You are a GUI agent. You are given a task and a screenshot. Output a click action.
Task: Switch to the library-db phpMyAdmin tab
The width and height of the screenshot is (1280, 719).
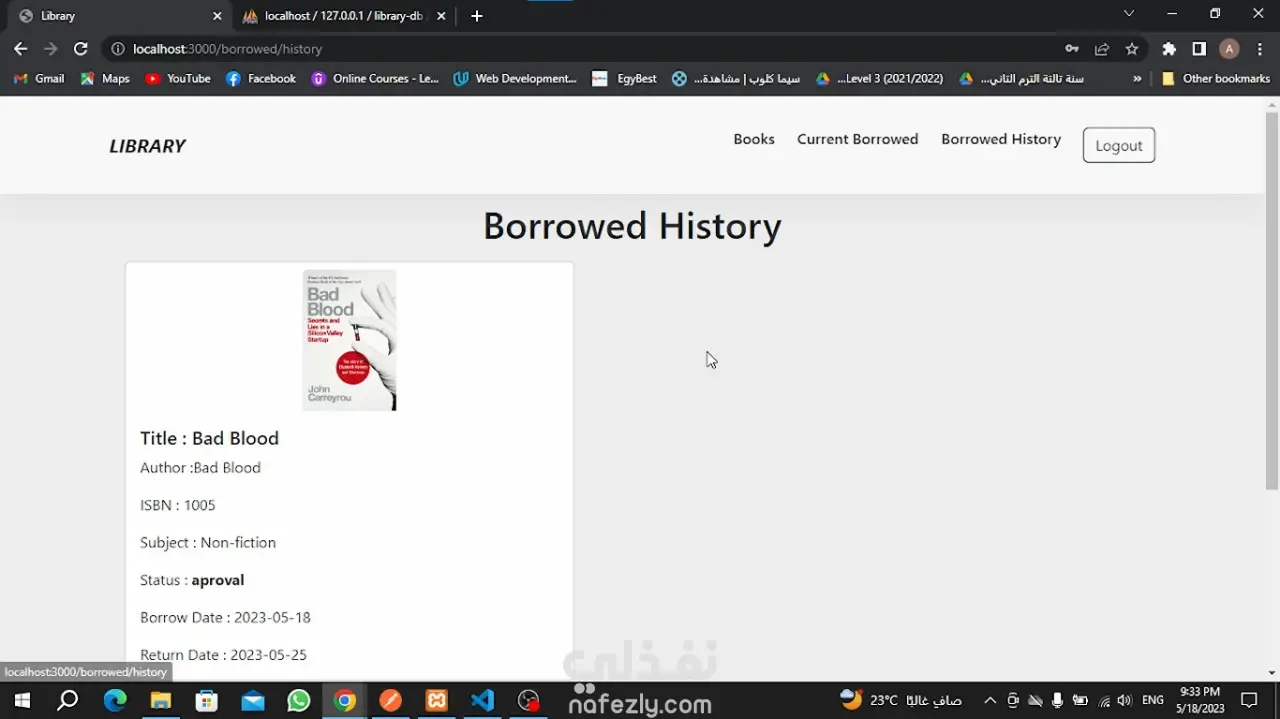(340, 16)
